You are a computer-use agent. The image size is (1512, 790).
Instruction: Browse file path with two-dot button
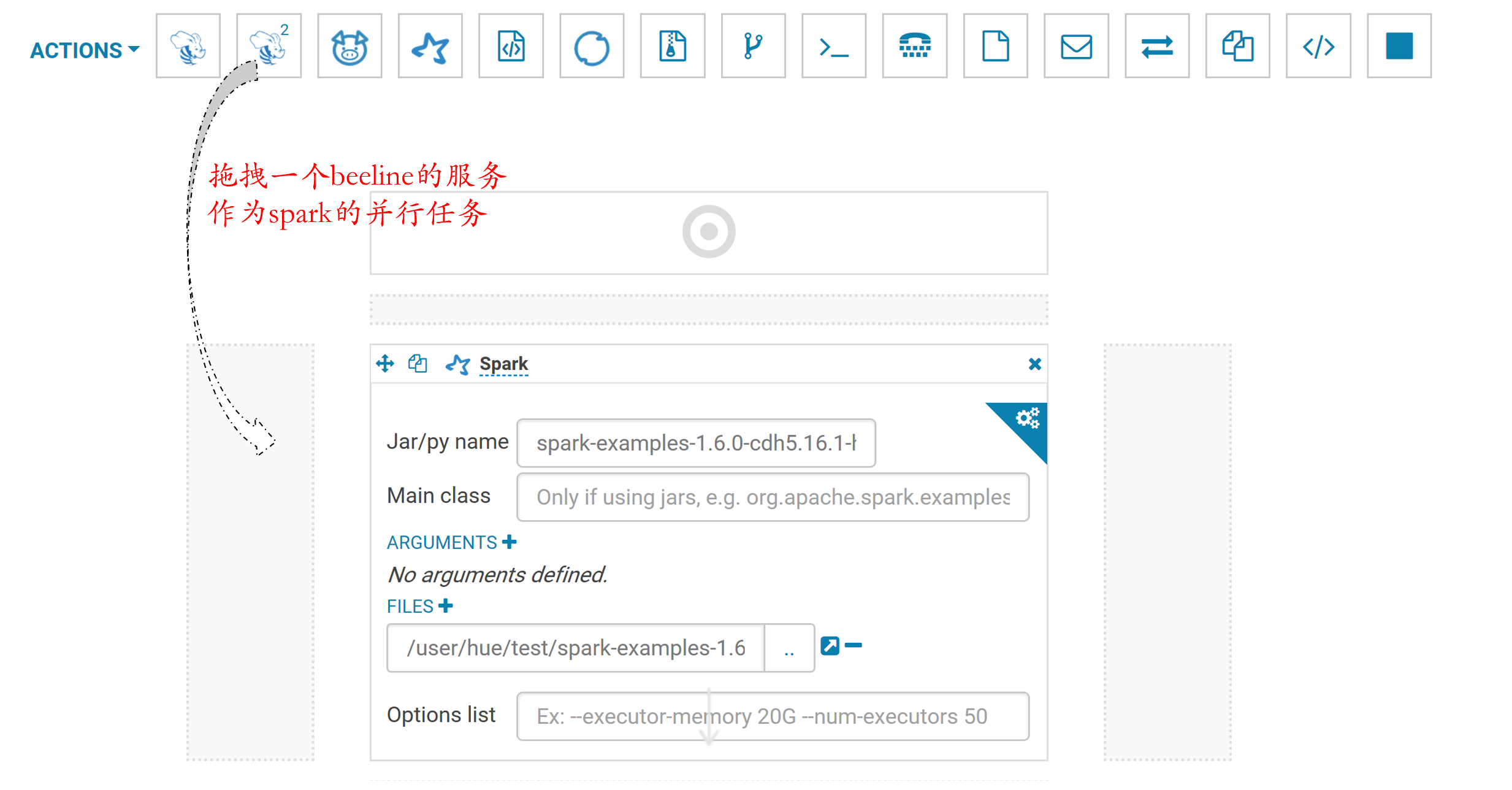click(x=789, y=648)
